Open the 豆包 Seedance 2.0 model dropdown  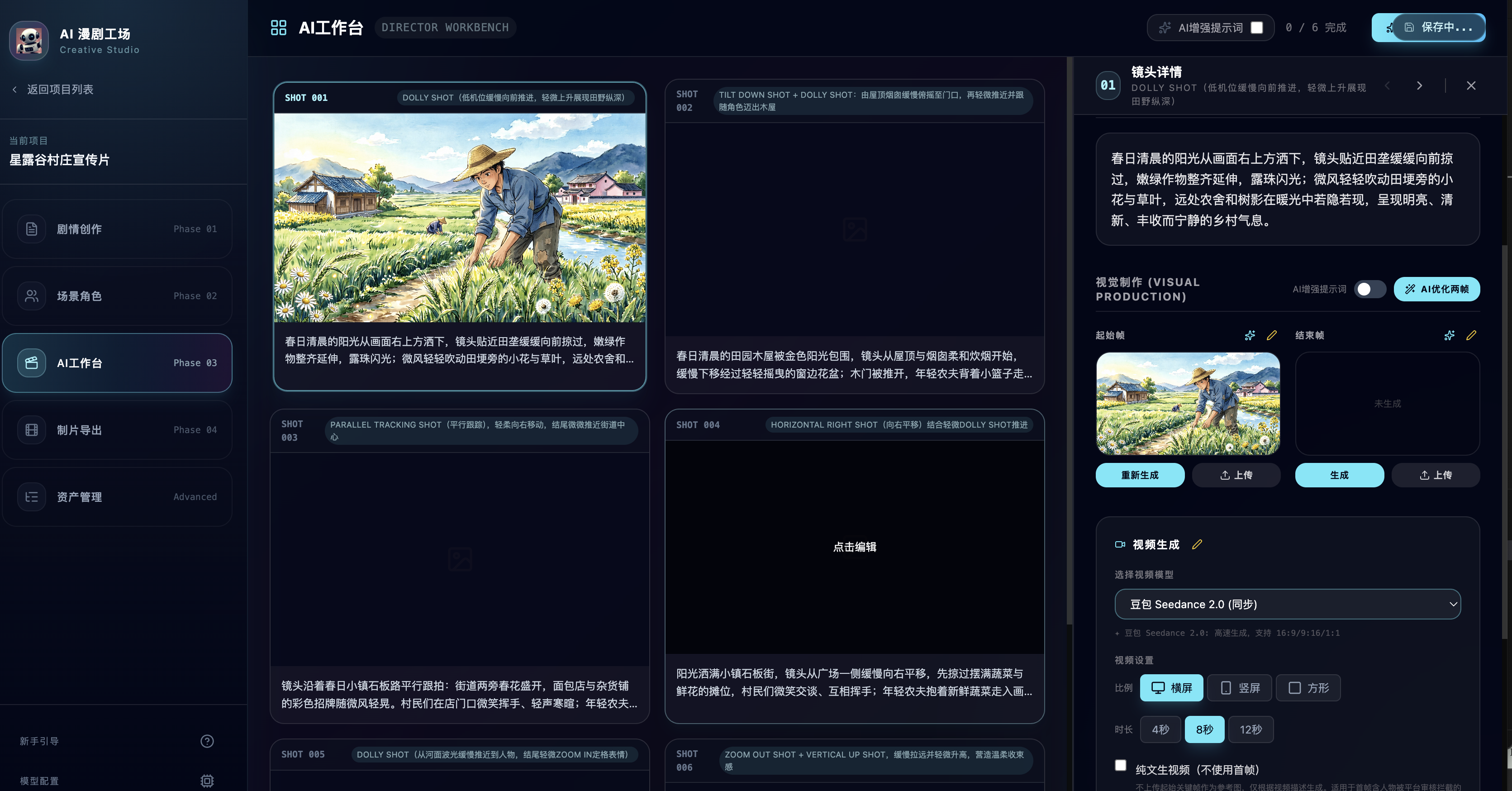[1287, 604]
